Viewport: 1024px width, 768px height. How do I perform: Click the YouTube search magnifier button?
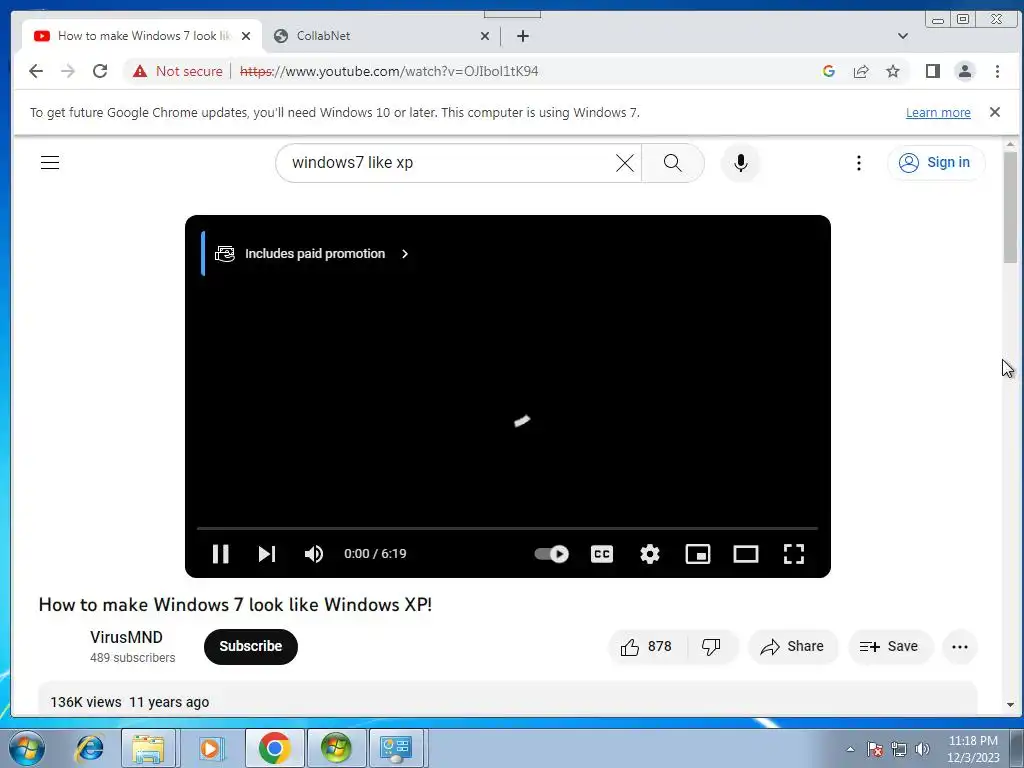coord(673,163)
